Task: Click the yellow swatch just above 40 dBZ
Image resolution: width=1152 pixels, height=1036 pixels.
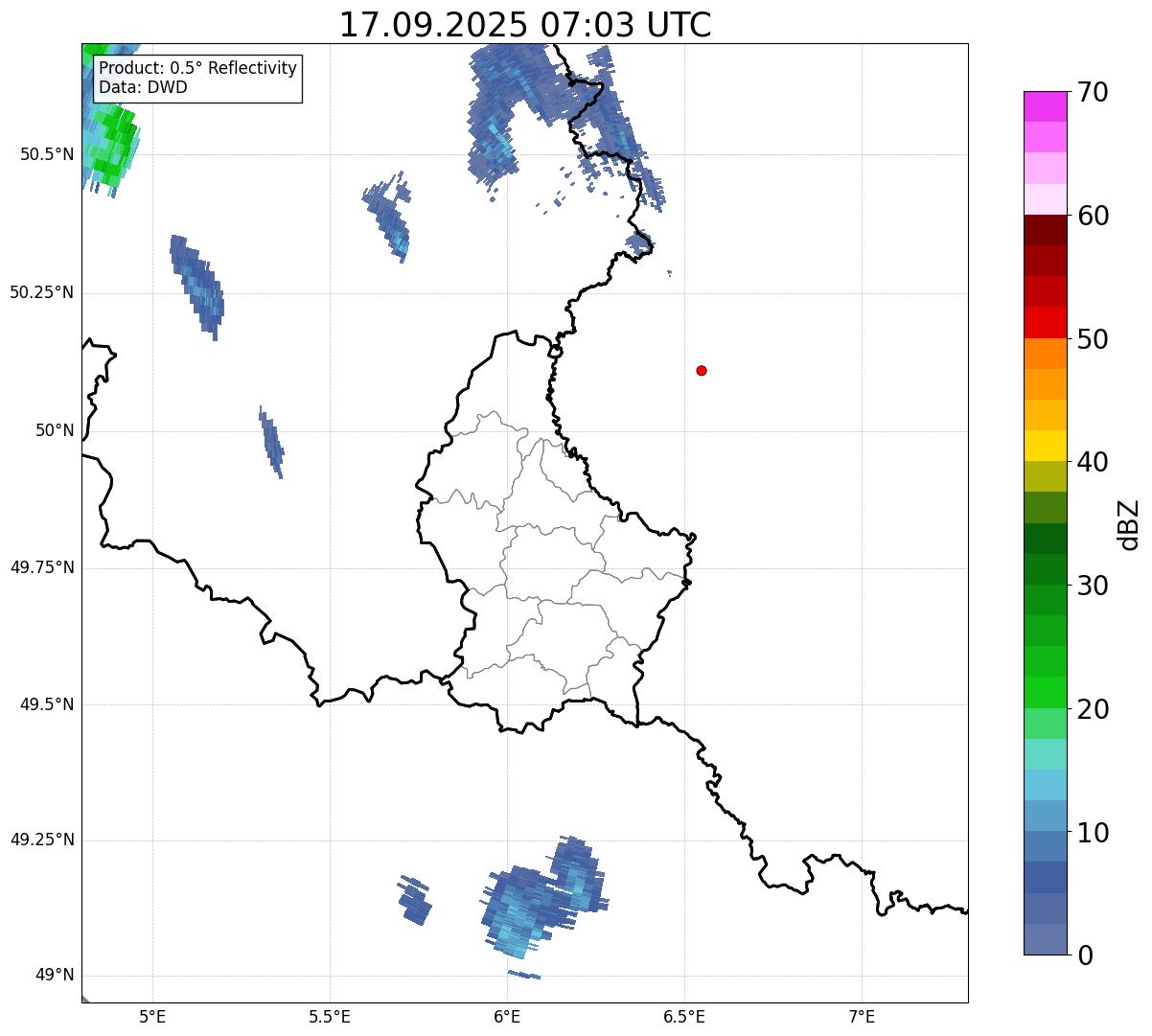Action: pos(1045,446)
